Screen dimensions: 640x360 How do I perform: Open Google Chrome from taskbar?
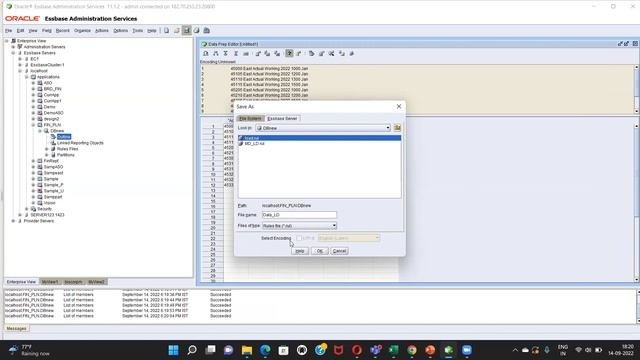coord(412,350)
